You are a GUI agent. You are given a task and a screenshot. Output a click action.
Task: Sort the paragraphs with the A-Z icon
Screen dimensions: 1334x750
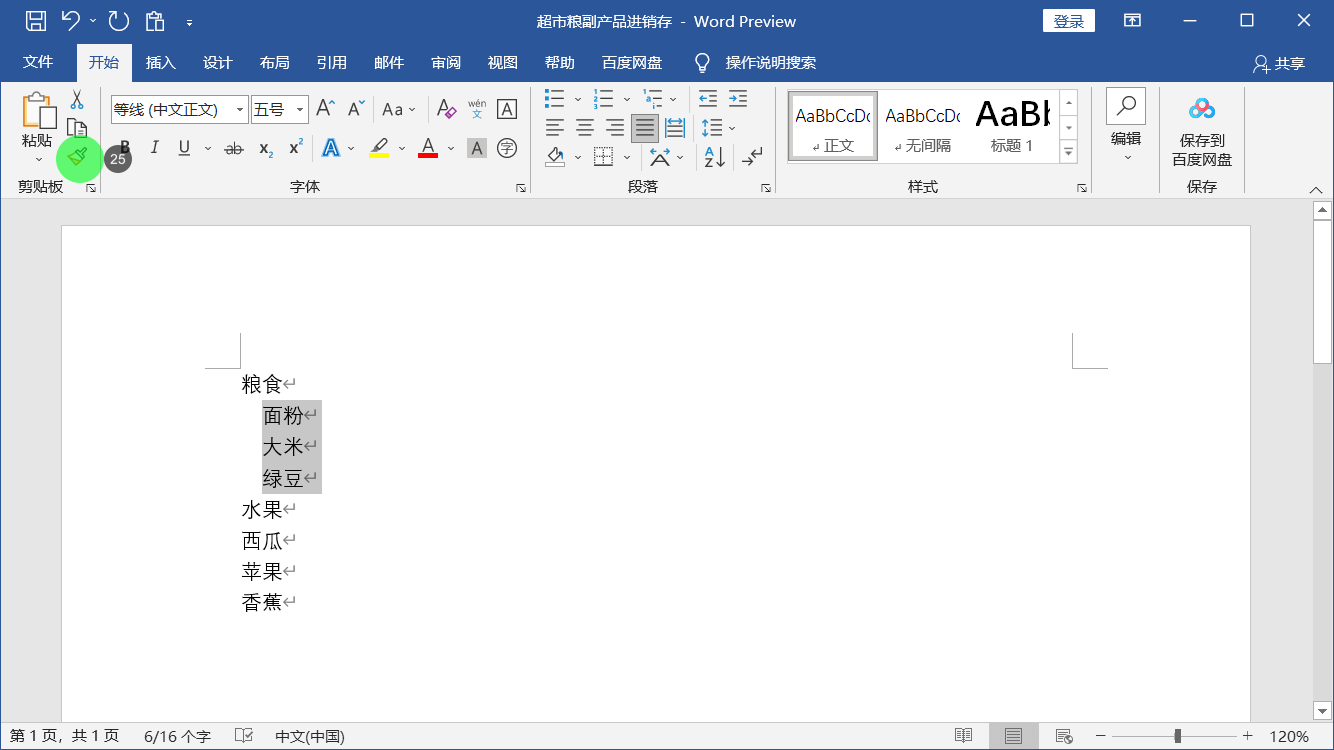click(x=714, y=157)
